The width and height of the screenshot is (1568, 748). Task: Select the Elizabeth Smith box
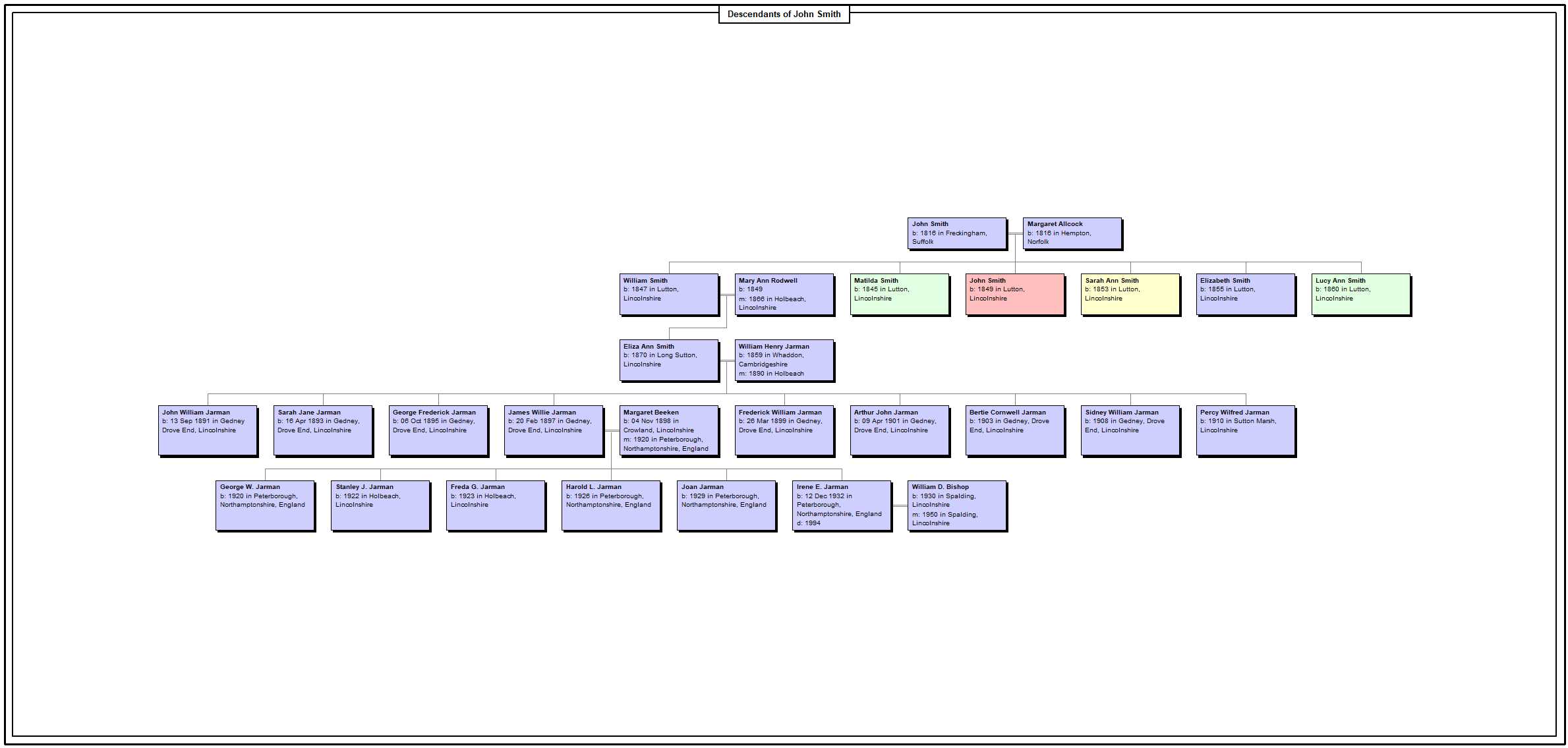(1246, 294)
